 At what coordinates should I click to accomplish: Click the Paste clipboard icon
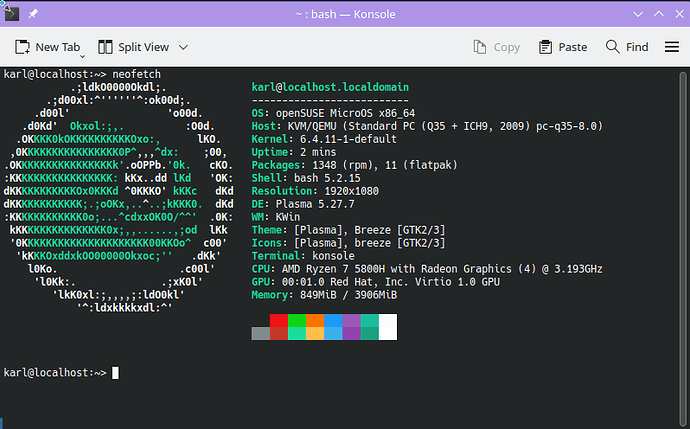(x=546, y=47)
